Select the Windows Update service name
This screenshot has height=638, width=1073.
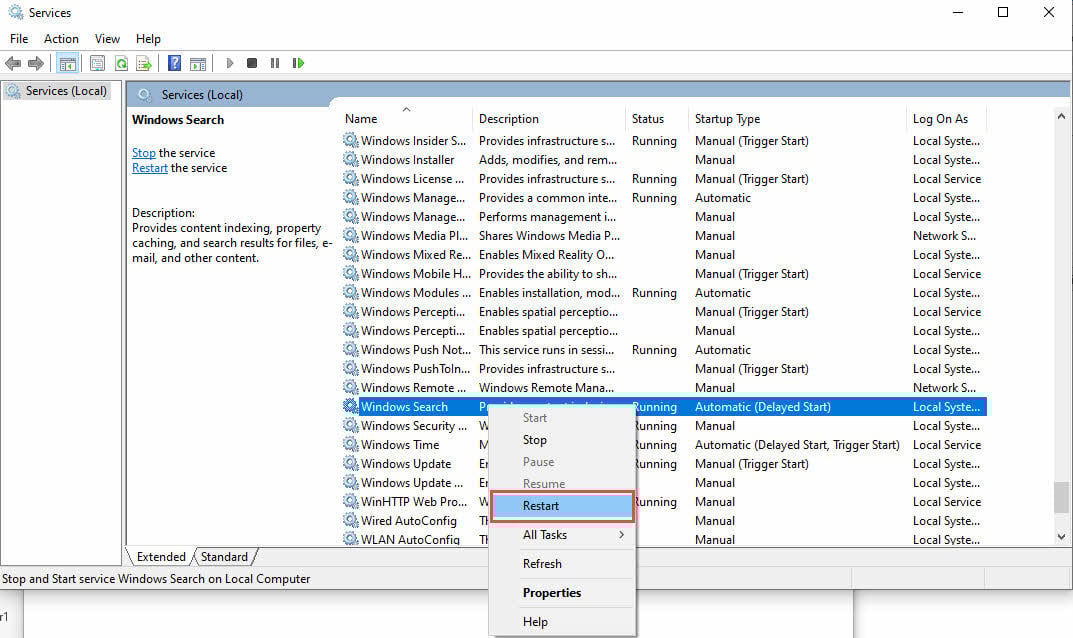pos(406,463)
